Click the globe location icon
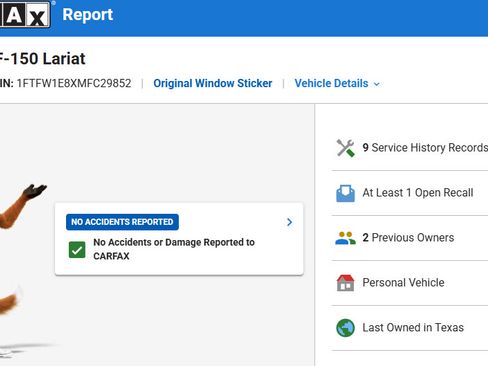Image resolution: width=488 pixels, height=366 pixels. (345, 328)
